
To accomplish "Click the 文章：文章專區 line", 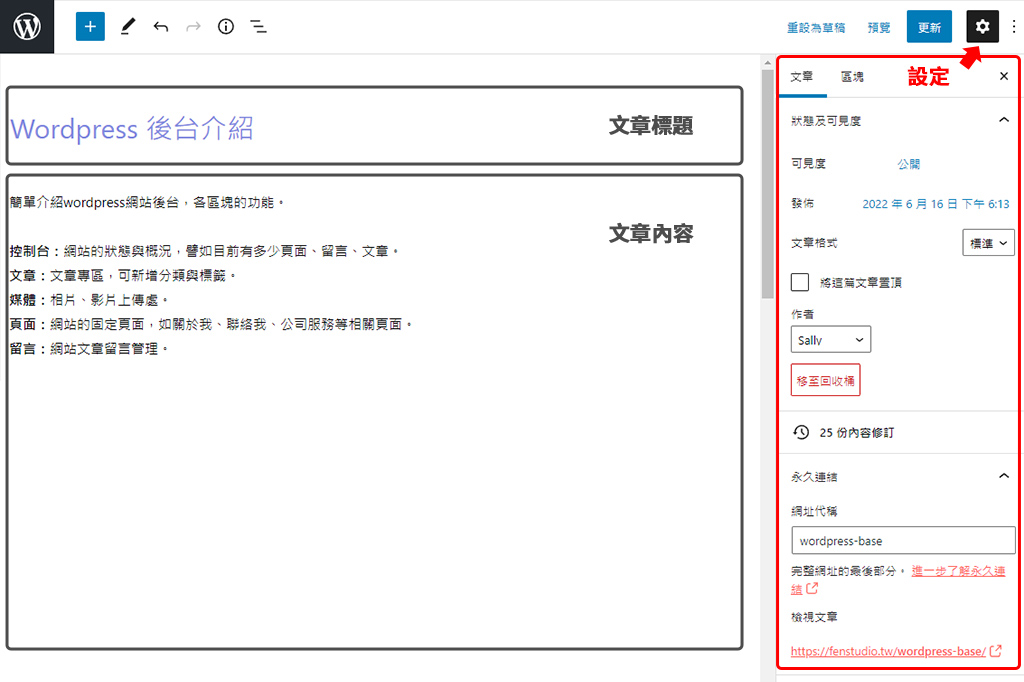I will [123, 276].
